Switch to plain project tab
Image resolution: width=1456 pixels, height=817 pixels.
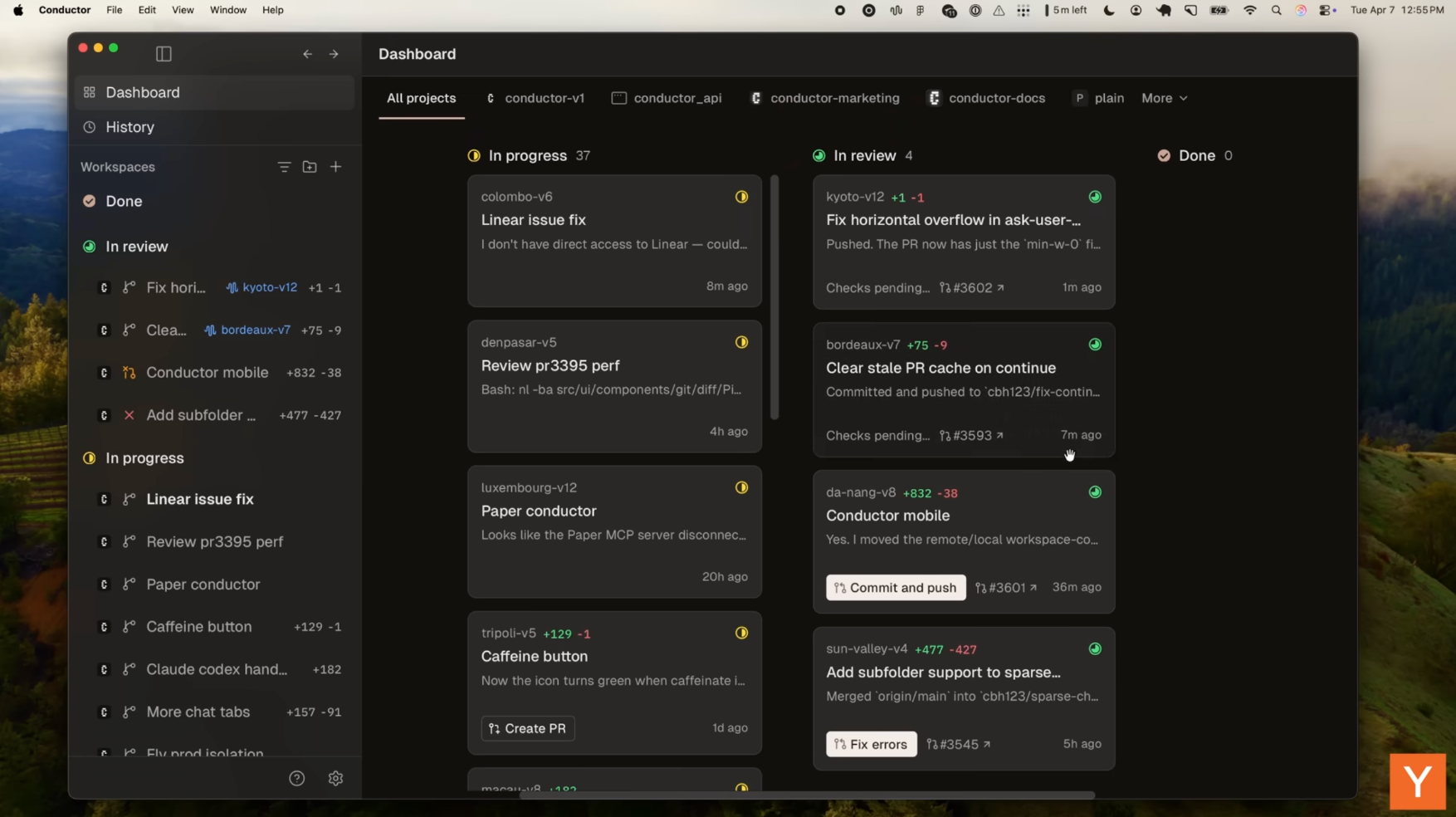(1098, 98)
